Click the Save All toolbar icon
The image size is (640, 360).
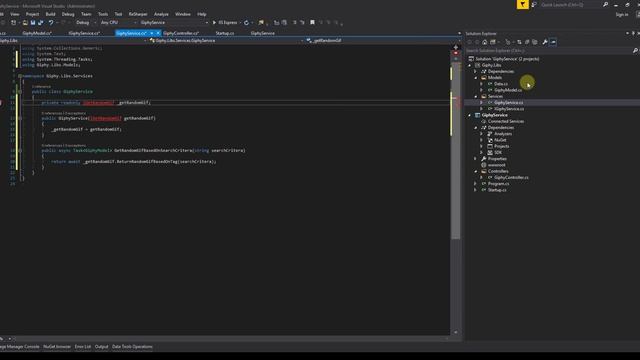(x=40, y=22)
